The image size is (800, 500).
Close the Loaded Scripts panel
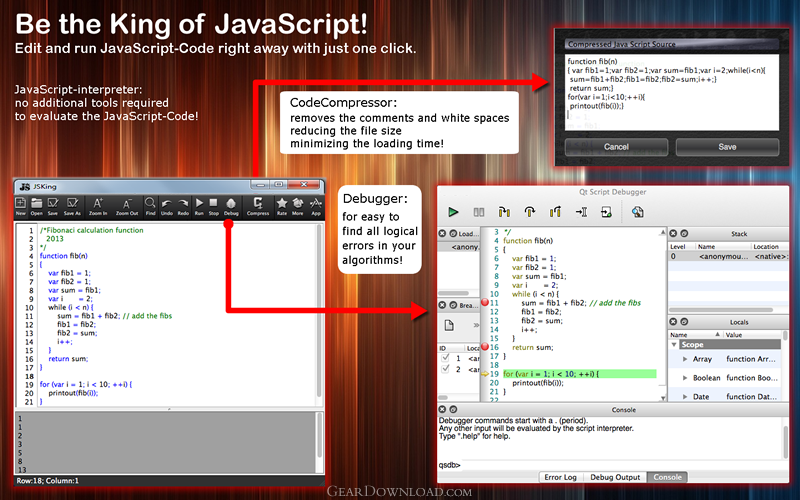(442, 233)
